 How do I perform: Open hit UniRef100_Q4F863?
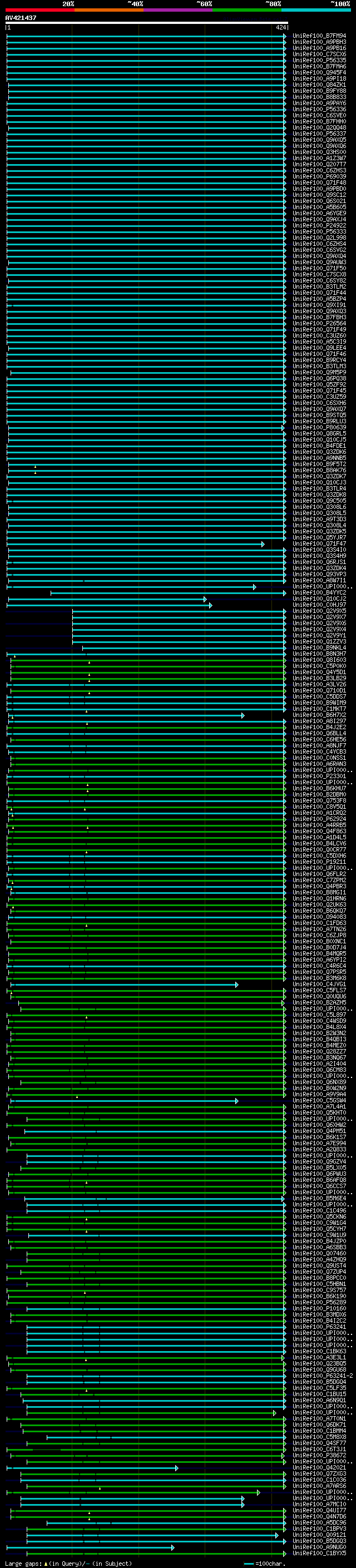click(319, 831)
